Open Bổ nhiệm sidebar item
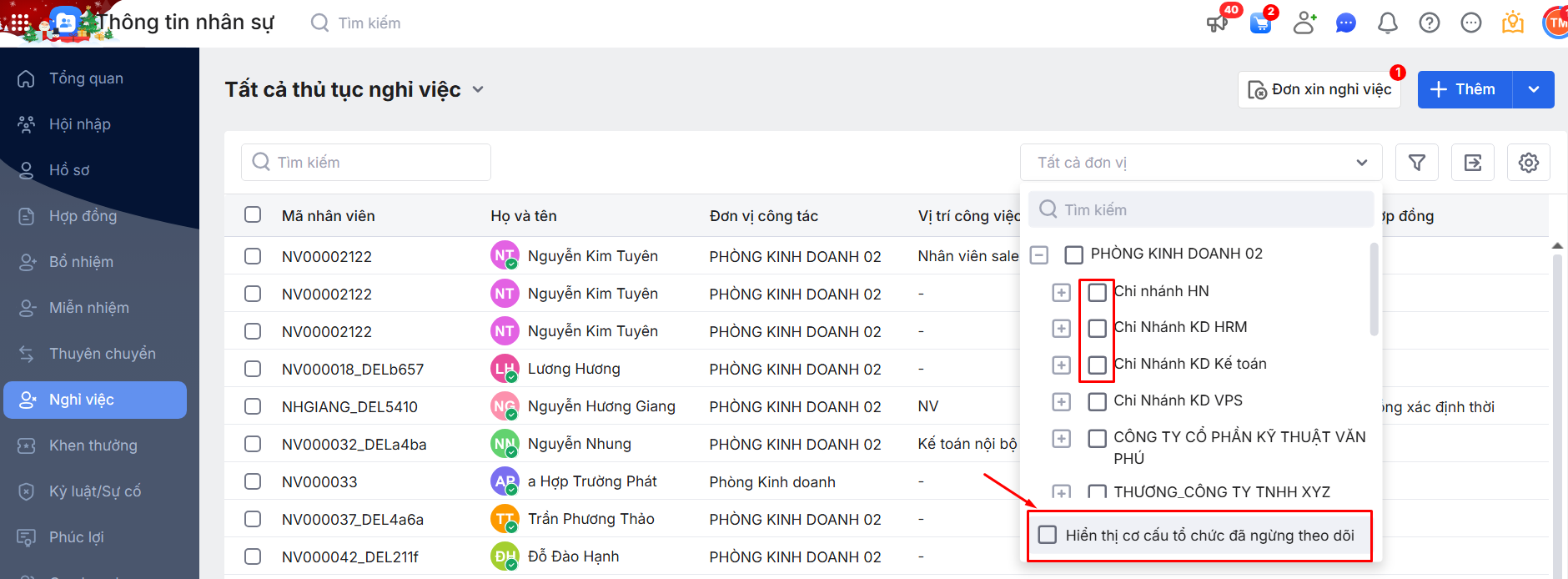 click(x=95, y=262)
